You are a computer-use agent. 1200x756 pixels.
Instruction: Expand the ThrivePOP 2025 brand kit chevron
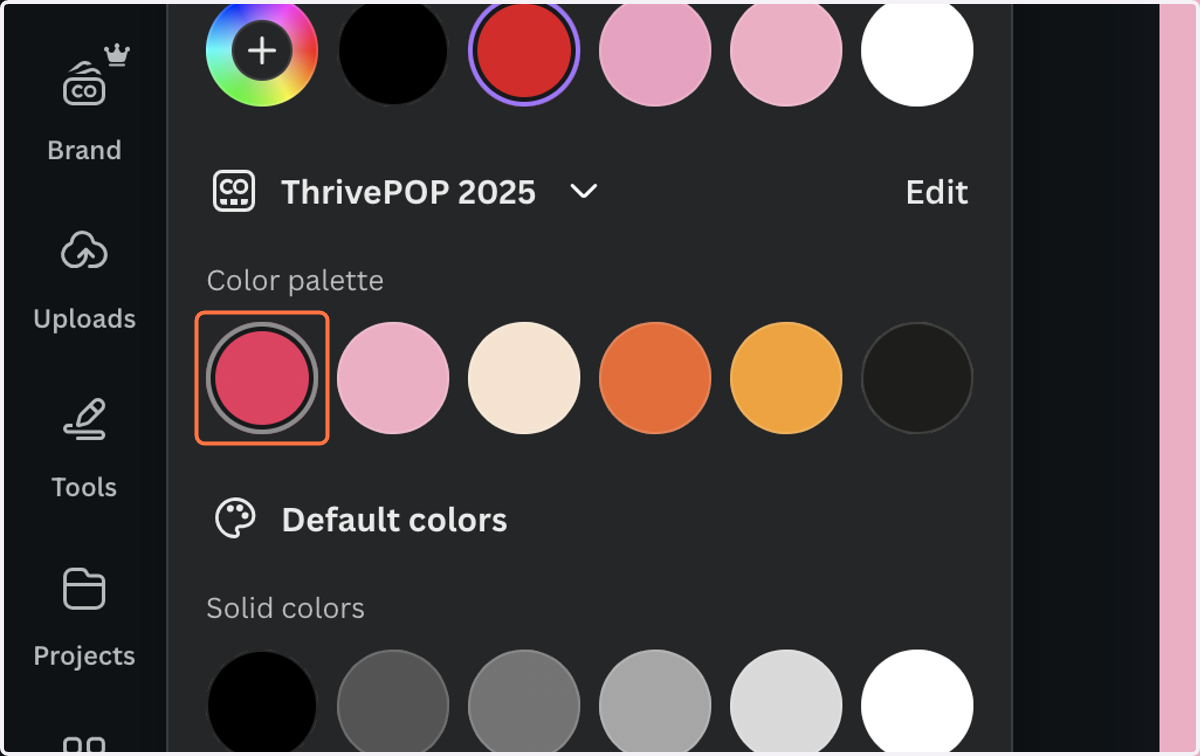583,191
